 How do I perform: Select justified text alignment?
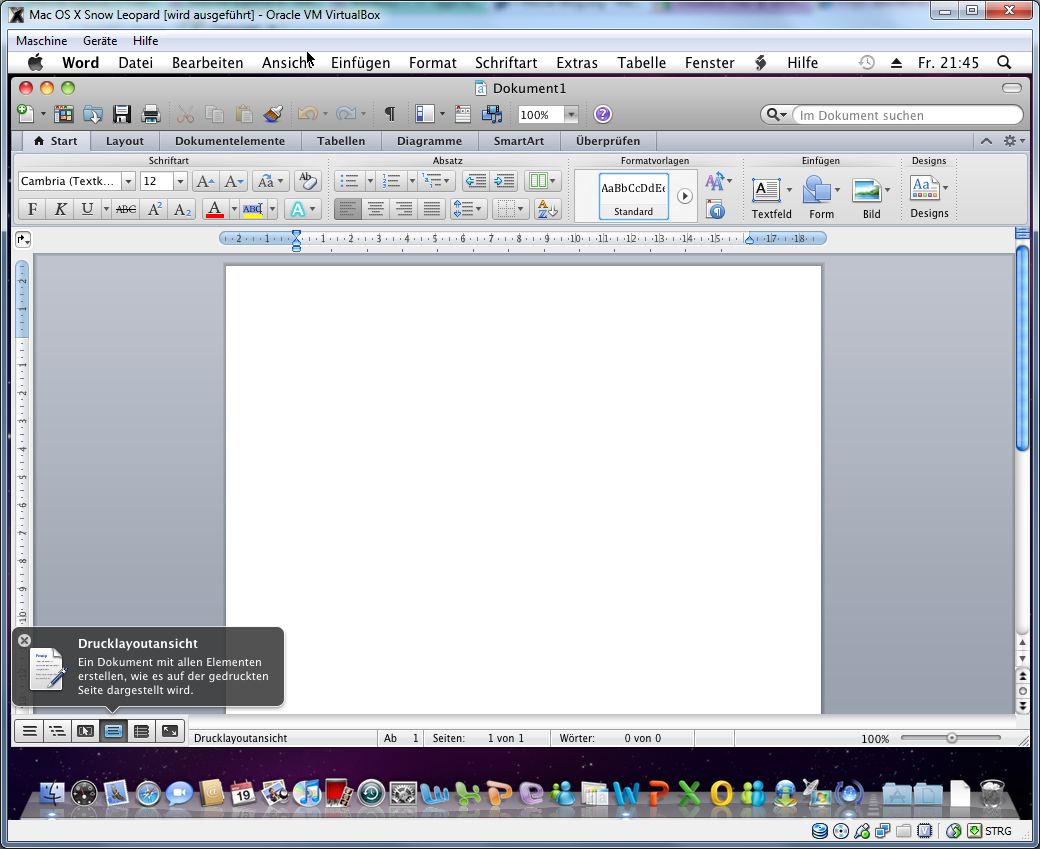432,210
